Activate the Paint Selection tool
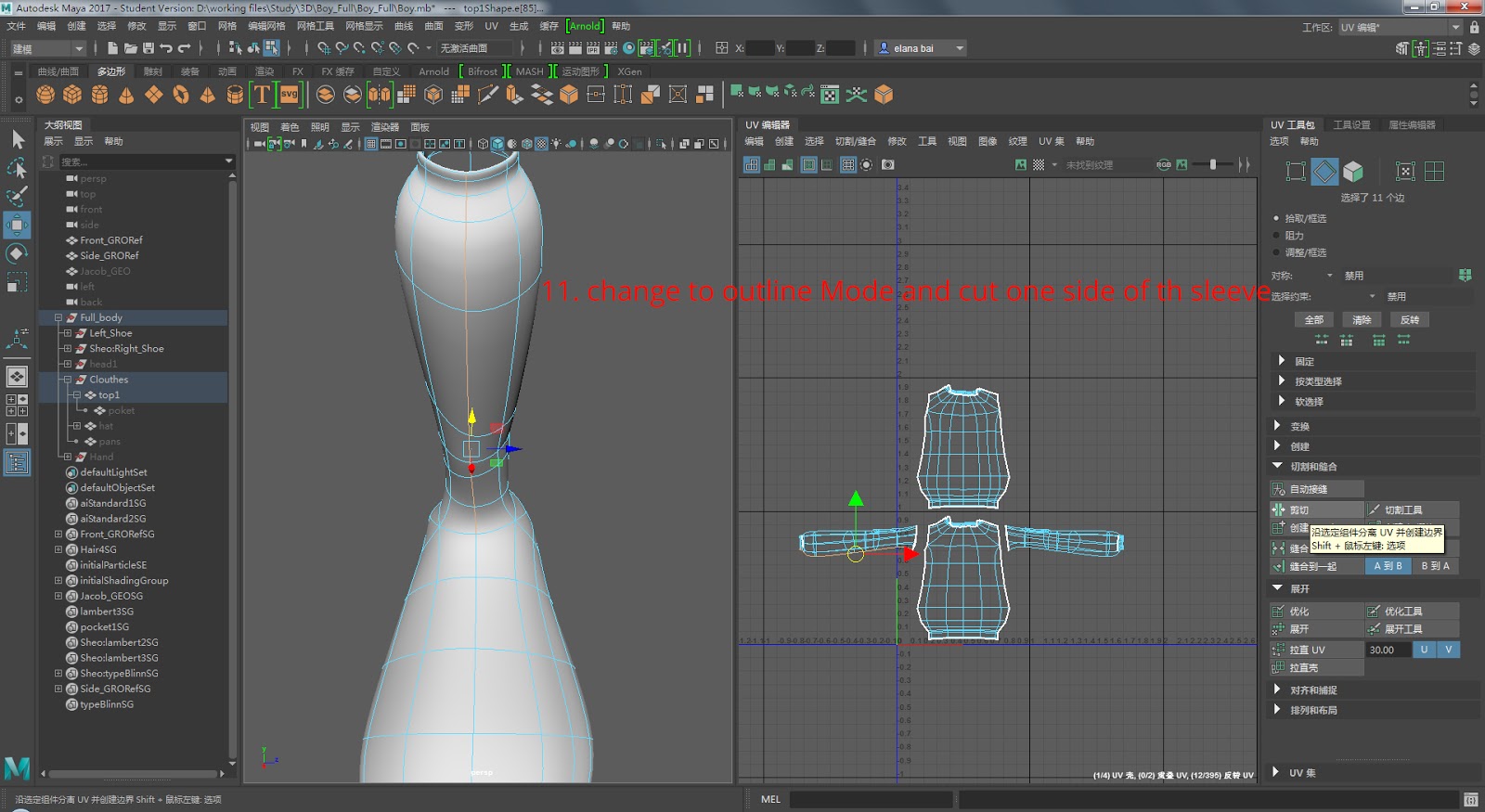Image resolution: width=1485 pixels, height=812 pixels. (17, 196)
